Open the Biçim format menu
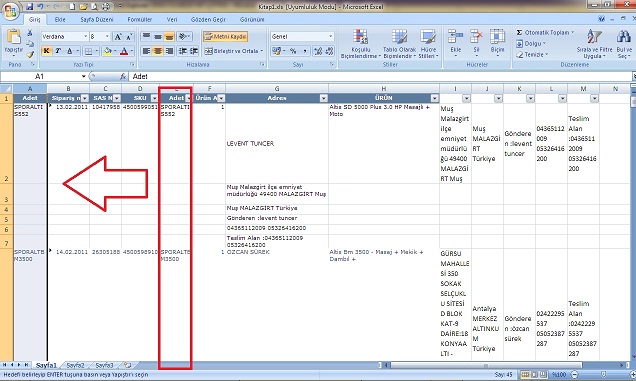 497,43
